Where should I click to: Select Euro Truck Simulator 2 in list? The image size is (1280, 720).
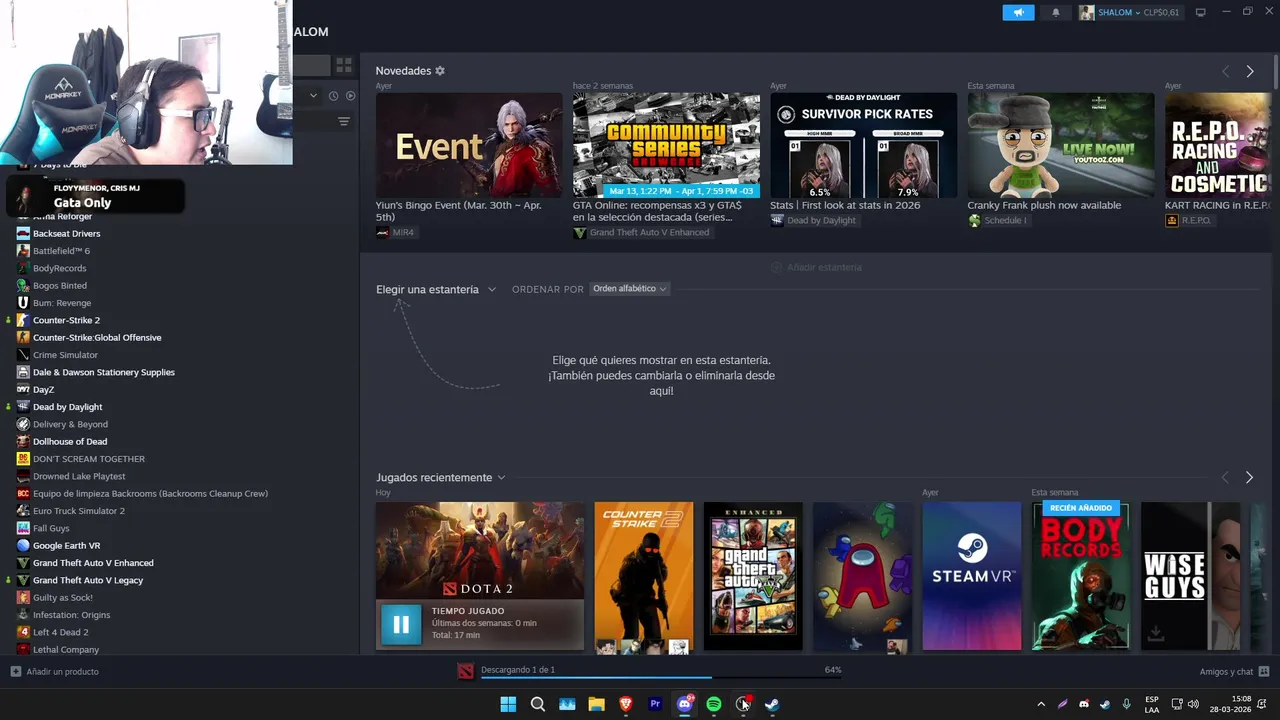(x=79, y=511)
